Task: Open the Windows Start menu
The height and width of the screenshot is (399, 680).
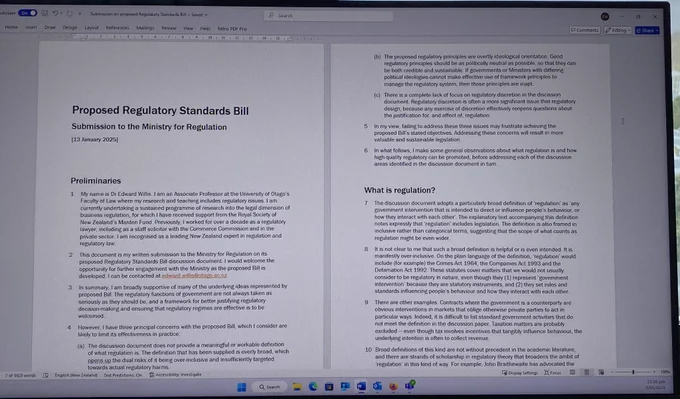Action: 242,387
